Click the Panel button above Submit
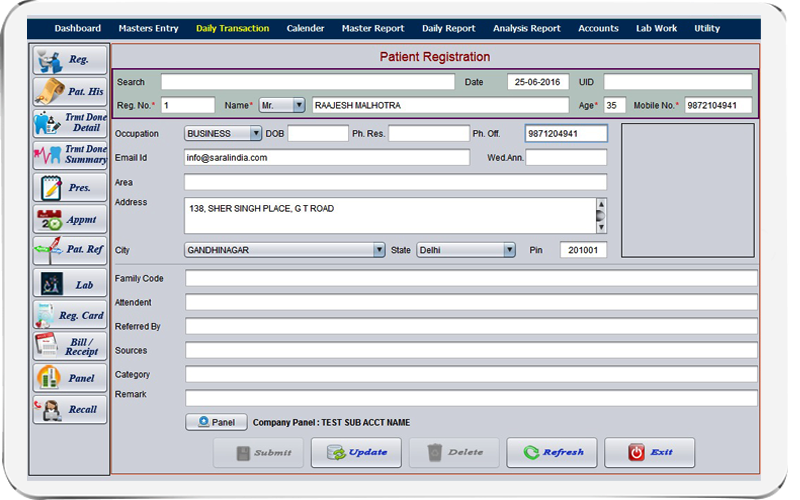Viewport: 800px width, 500px height. click(216, 422)
